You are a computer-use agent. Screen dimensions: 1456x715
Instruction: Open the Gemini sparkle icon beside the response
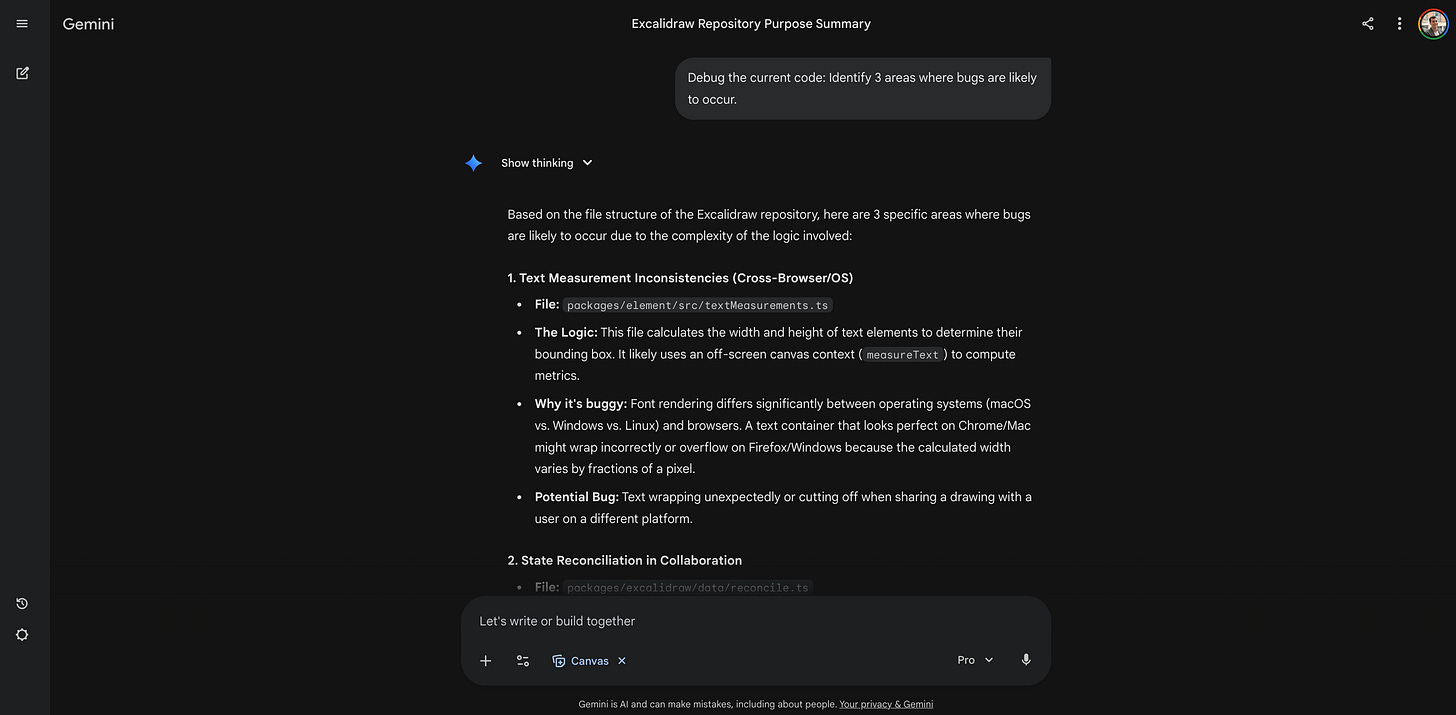(x=473, y=163)
